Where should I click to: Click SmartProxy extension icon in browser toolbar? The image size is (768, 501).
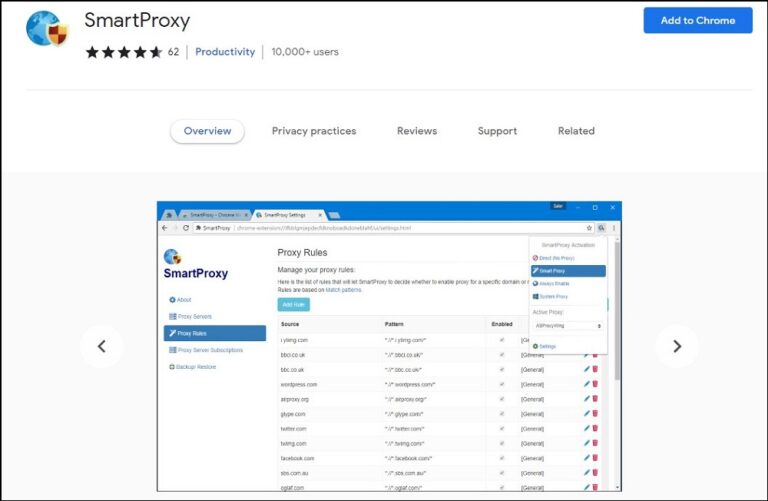pyautogui.click(x=601, y=228)
